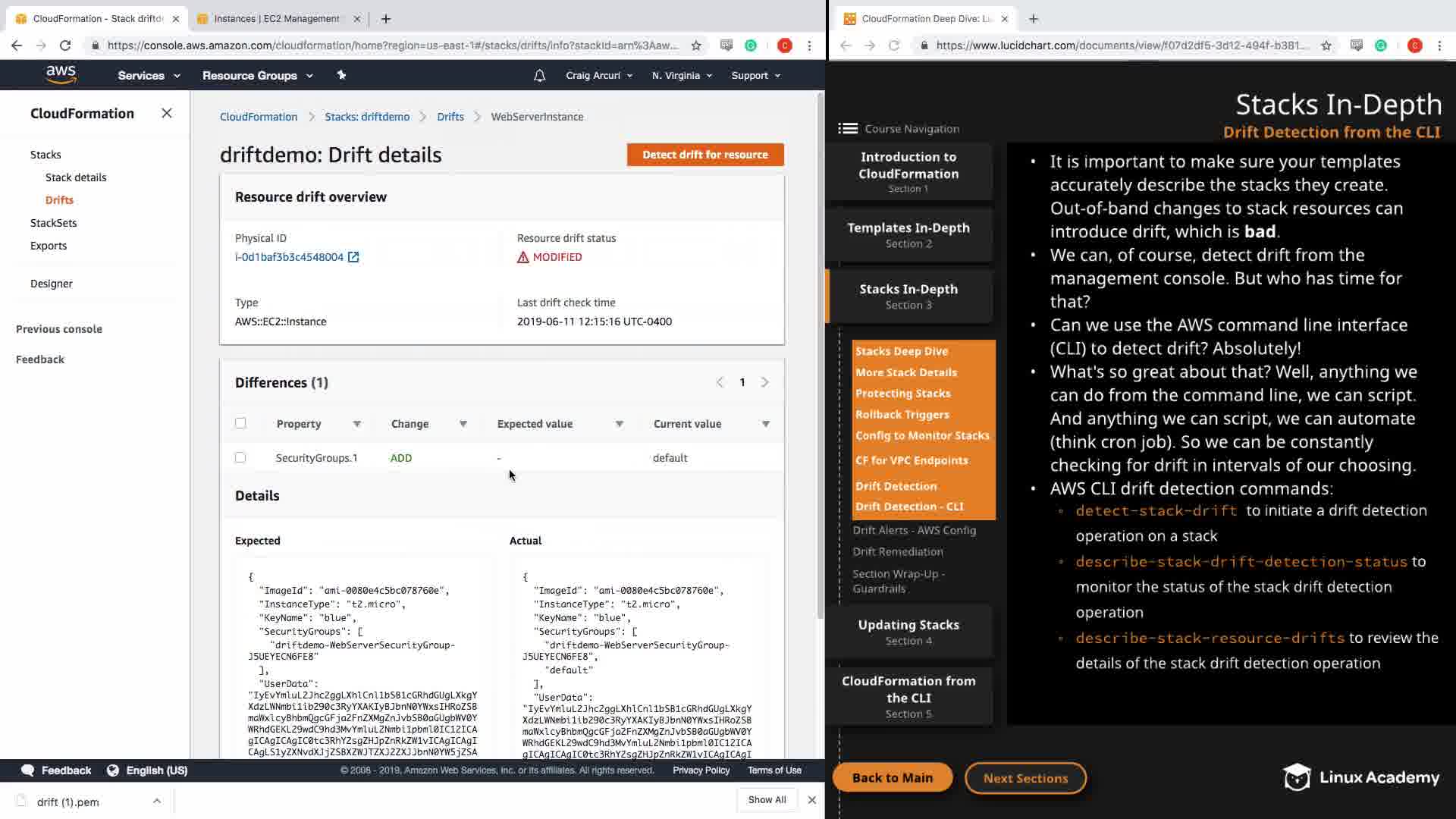This screenshot has width=1456, height=819.
Task: Open external link icon beside Physical ID
Action: coord(353,257)
